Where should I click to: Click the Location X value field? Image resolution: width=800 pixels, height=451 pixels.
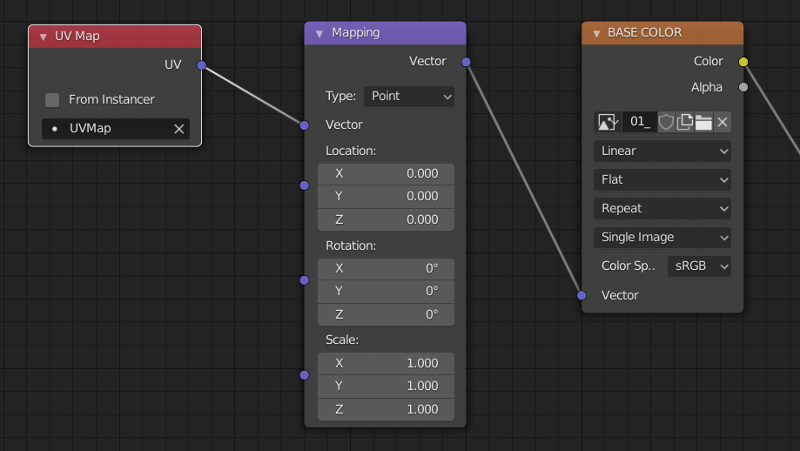pos(386,174)
